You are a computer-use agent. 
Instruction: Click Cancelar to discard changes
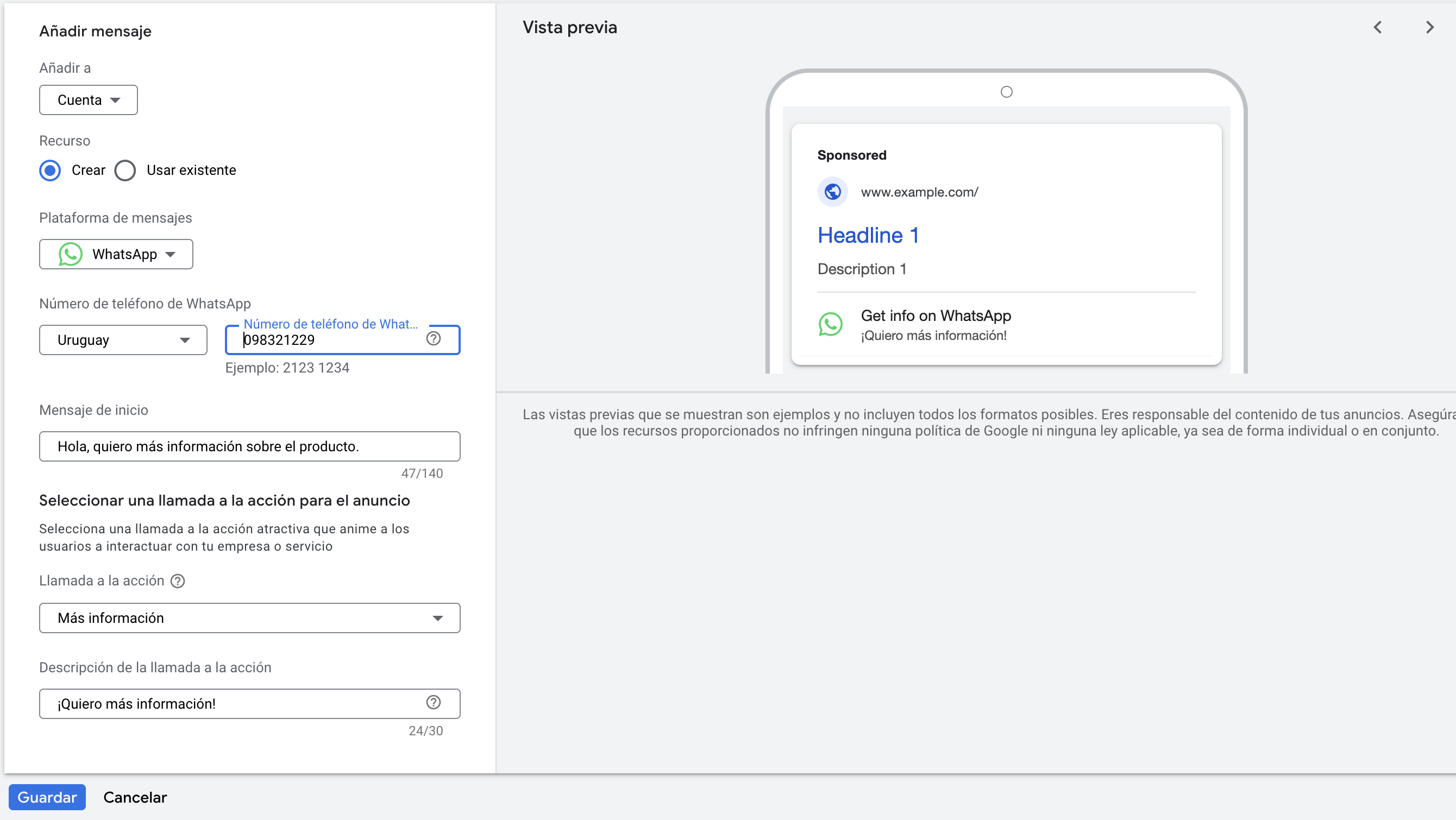135,797
